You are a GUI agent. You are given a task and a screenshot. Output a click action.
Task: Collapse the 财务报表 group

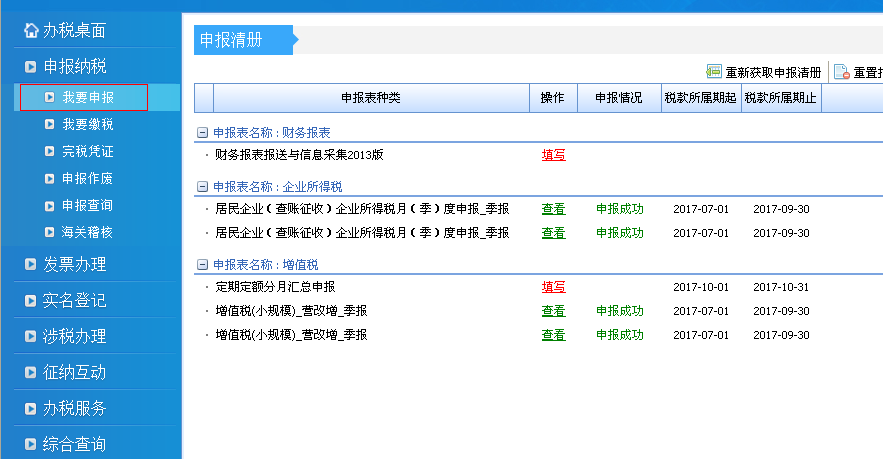click(x=202, y=132)
